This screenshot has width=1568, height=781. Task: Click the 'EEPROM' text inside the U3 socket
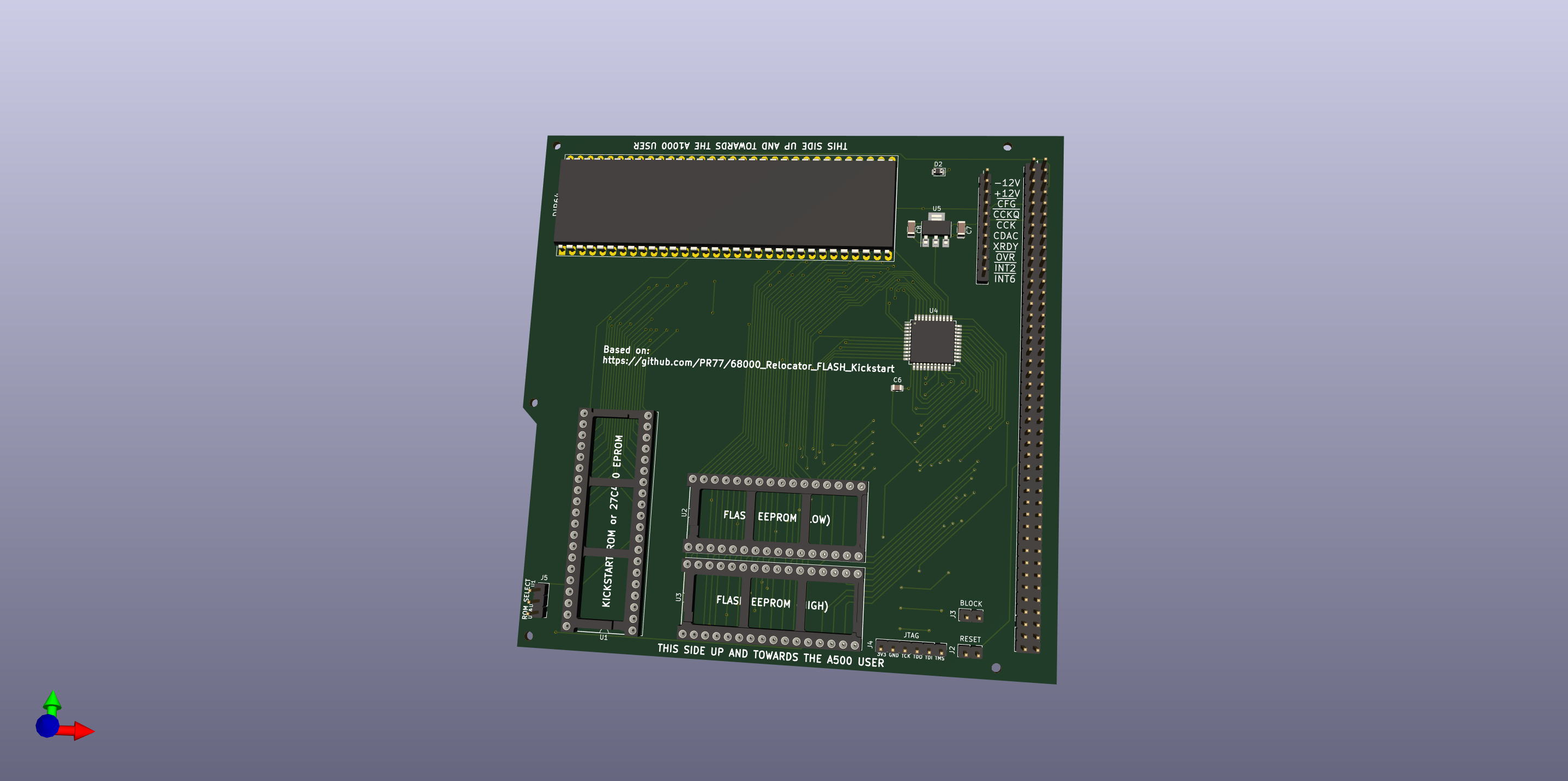coord(770,603)
